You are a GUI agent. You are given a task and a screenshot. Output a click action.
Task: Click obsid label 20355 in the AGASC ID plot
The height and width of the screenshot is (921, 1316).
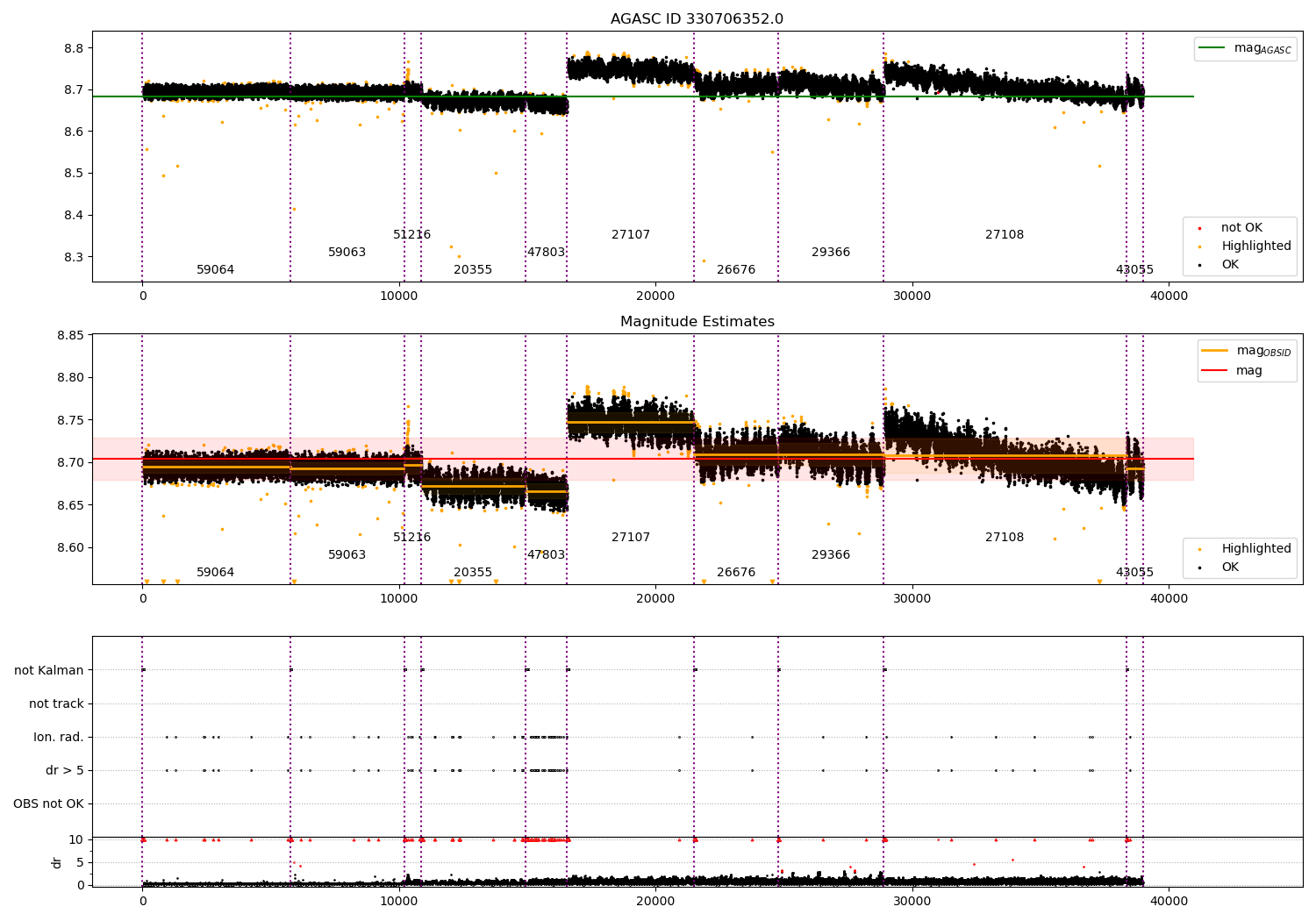473,270
